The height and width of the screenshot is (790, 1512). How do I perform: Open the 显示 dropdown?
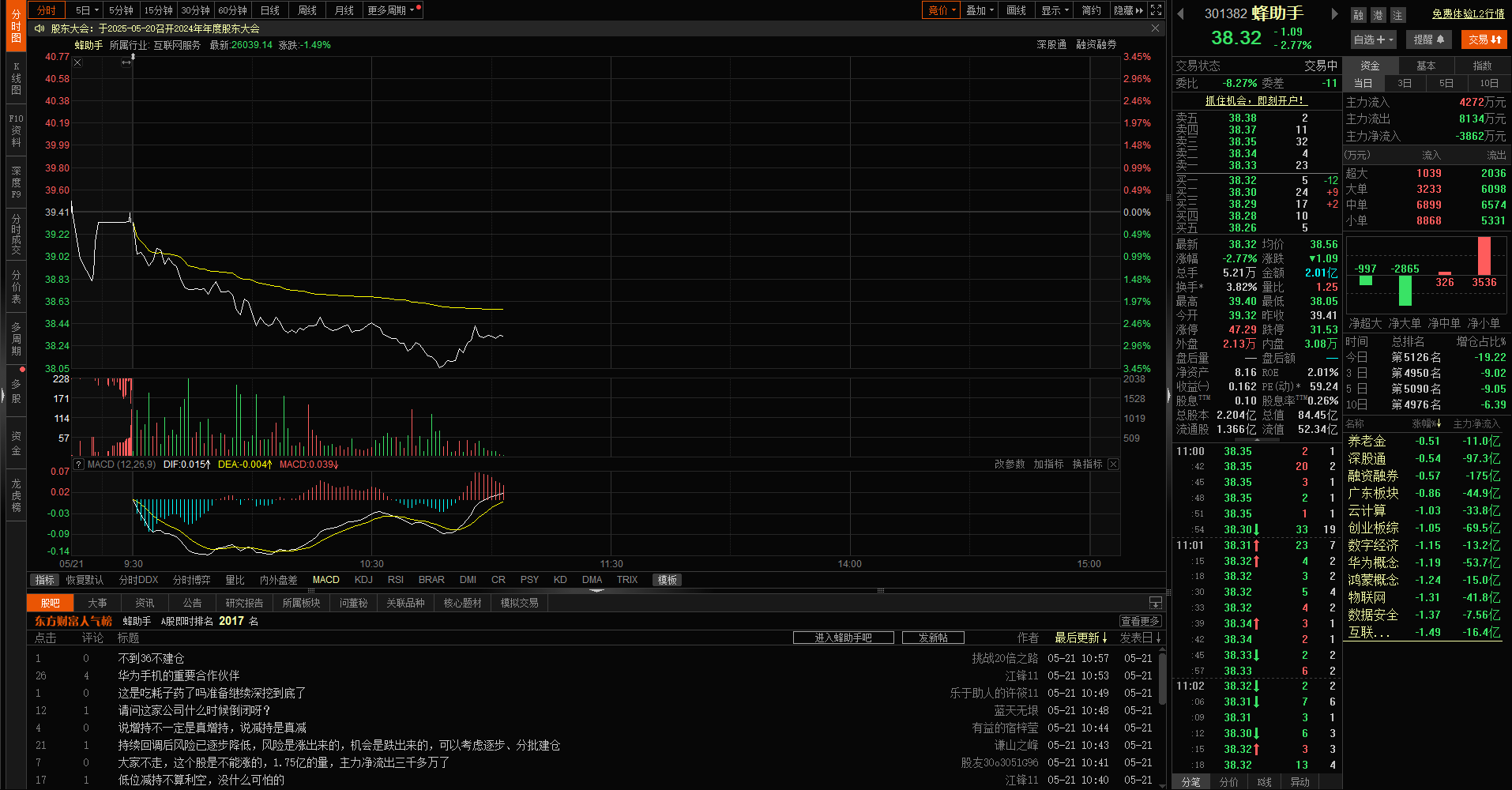(x=1055, y=10)
